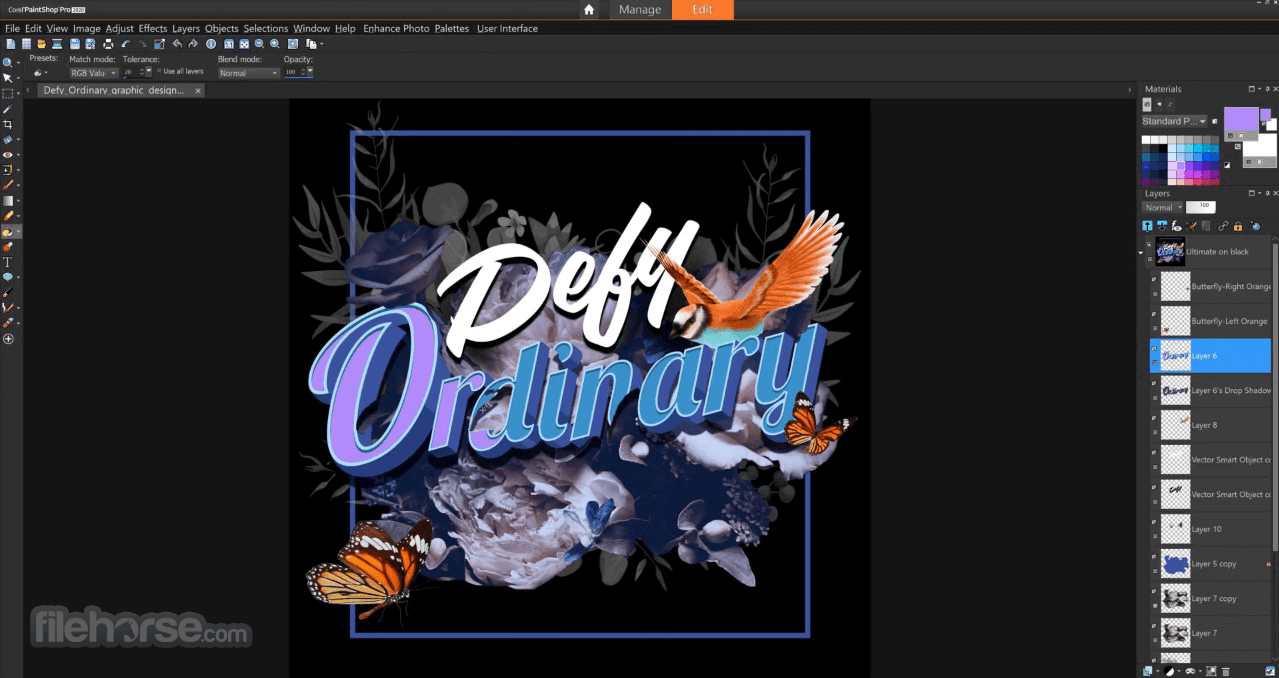
Task: Close the Defy_Ordinary document tab
Action: click(x=198, y=90)
